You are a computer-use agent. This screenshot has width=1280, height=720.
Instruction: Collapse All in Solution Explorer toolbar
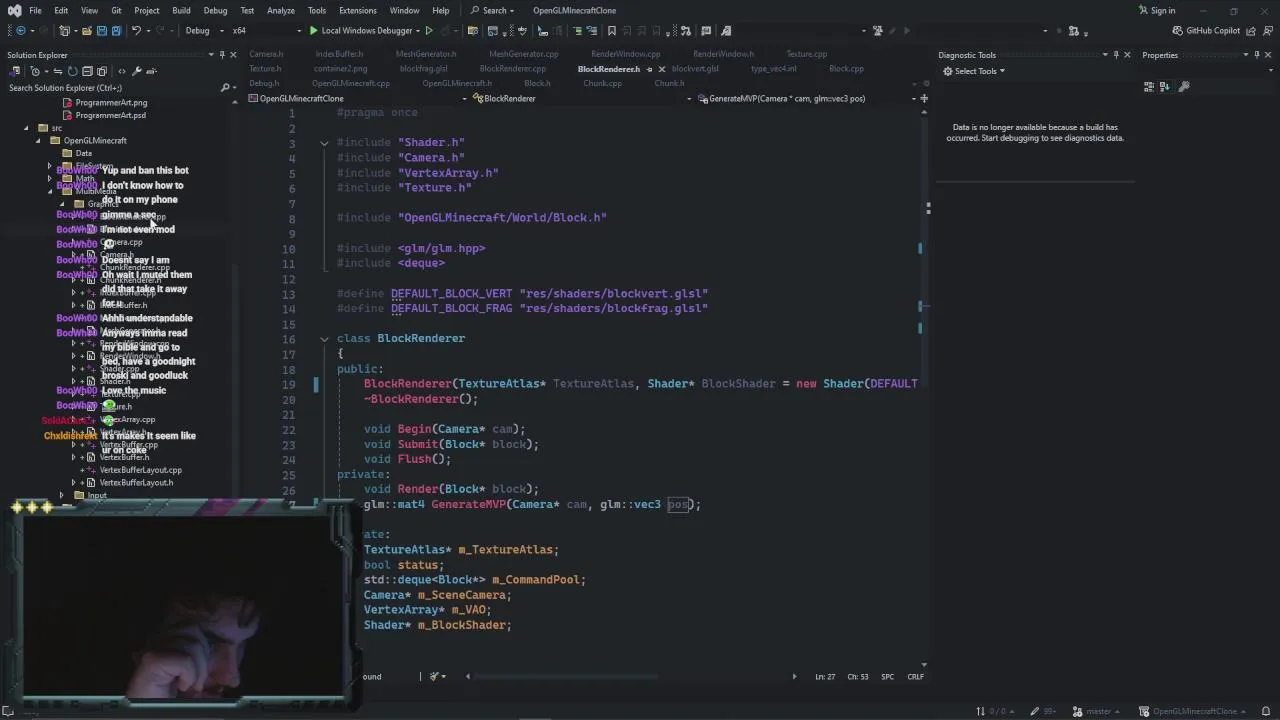pyautogui.click(x=87, y=71)
